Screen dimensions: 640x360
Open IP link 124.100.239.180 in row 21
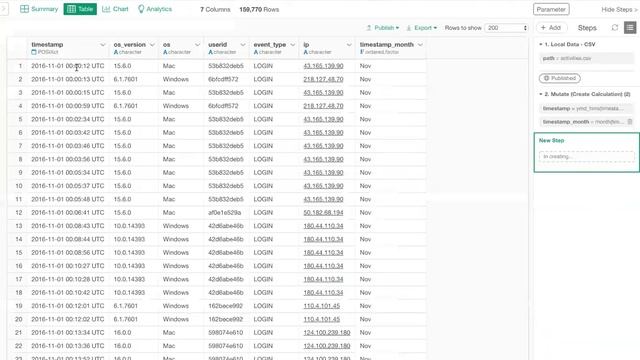tap(327, 333)
